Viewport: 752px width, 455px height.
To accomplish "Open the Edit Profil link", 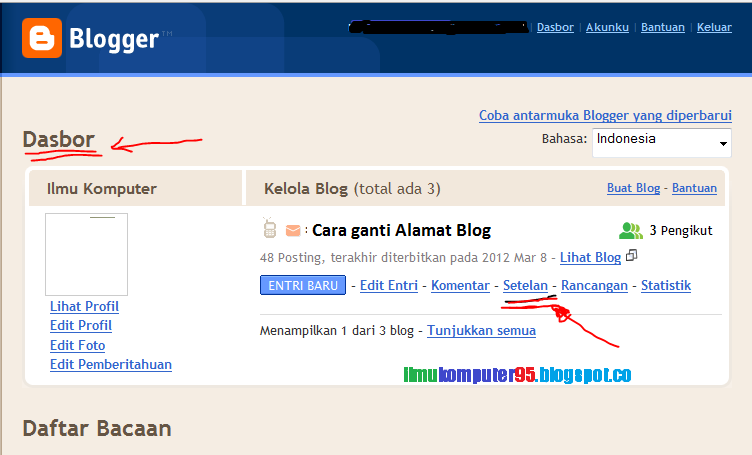I will [x=81, y=326].
